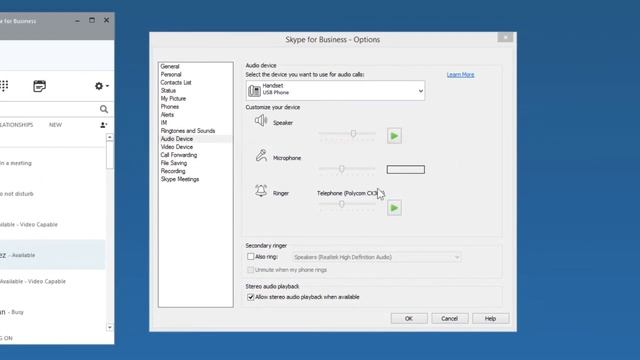
Task: Click the microphone icon
Action: pyautogui.click(x=261, y=156)
